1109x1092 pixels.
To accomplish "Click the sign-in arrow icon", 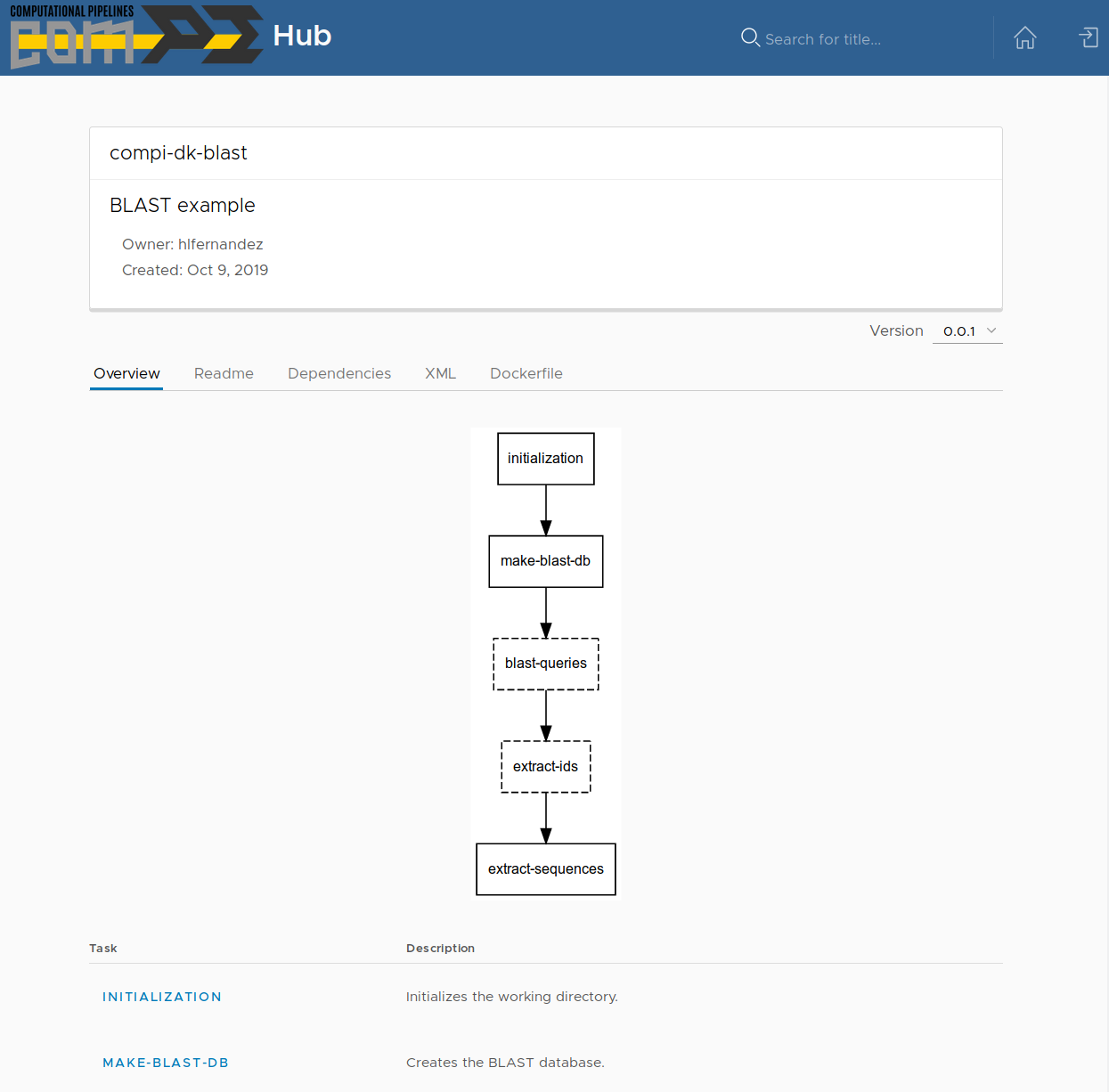I will coord(1089,37).
